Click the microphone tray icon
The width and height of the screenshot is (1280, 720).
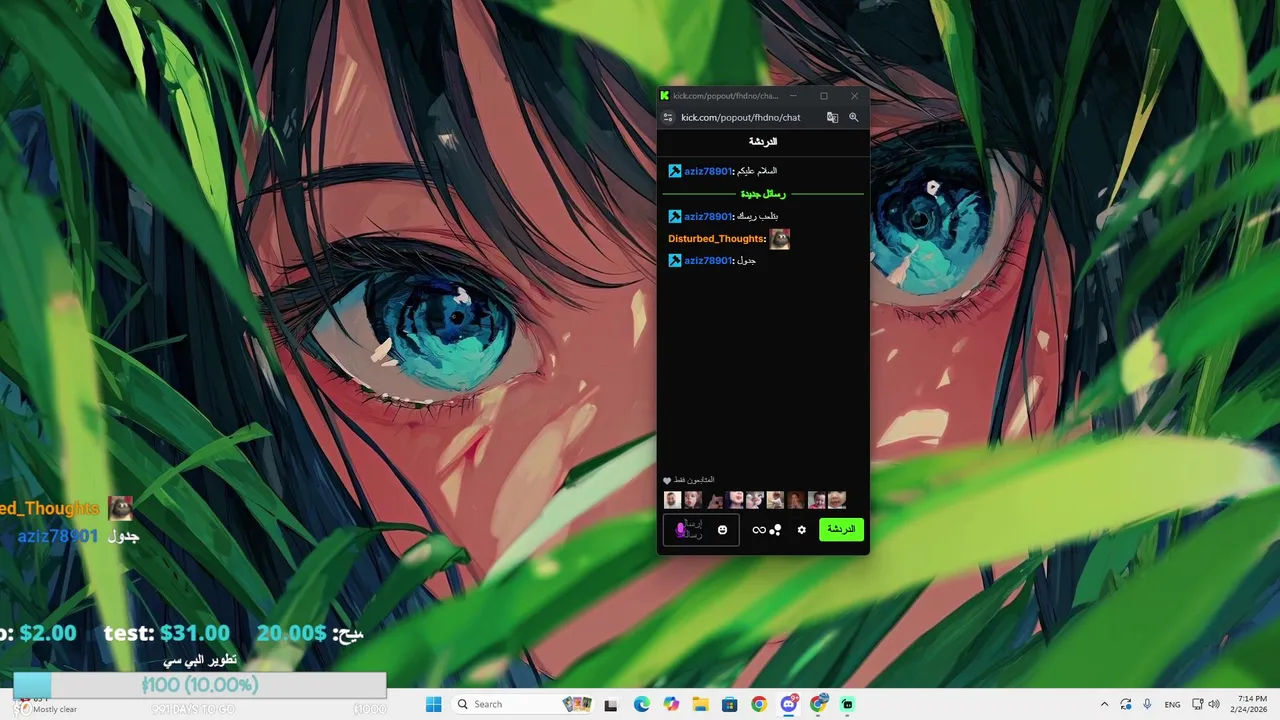click(1147, 705)
